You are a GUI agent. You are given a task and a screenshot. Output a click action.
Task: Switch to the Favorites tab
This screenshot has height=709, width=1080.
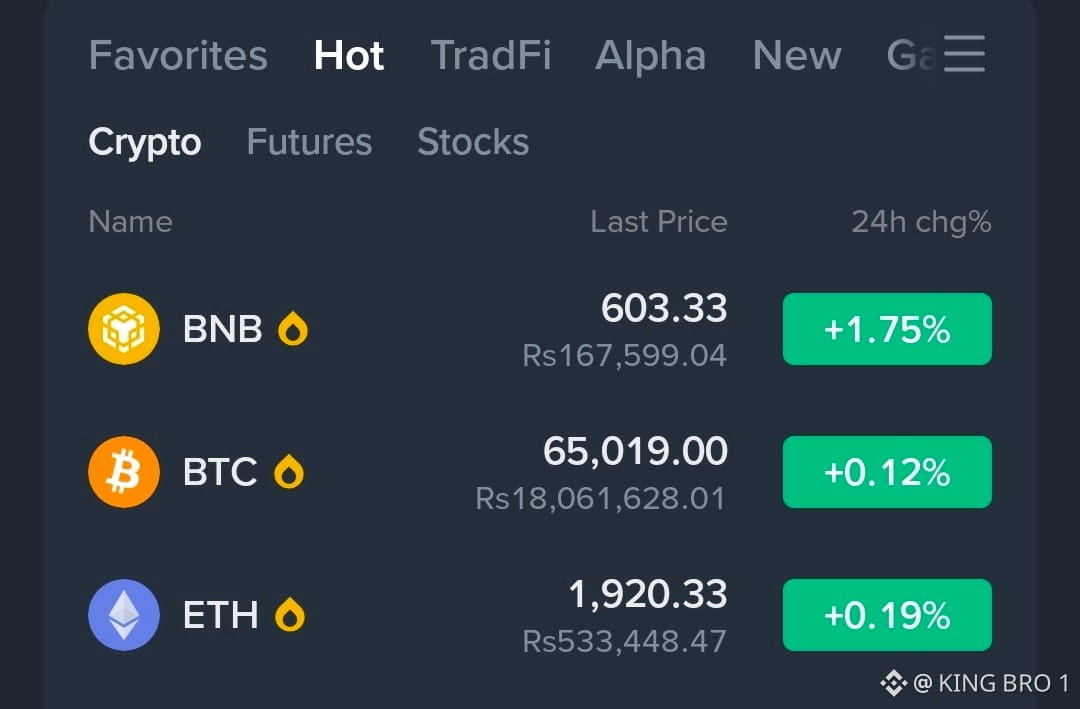178,55
